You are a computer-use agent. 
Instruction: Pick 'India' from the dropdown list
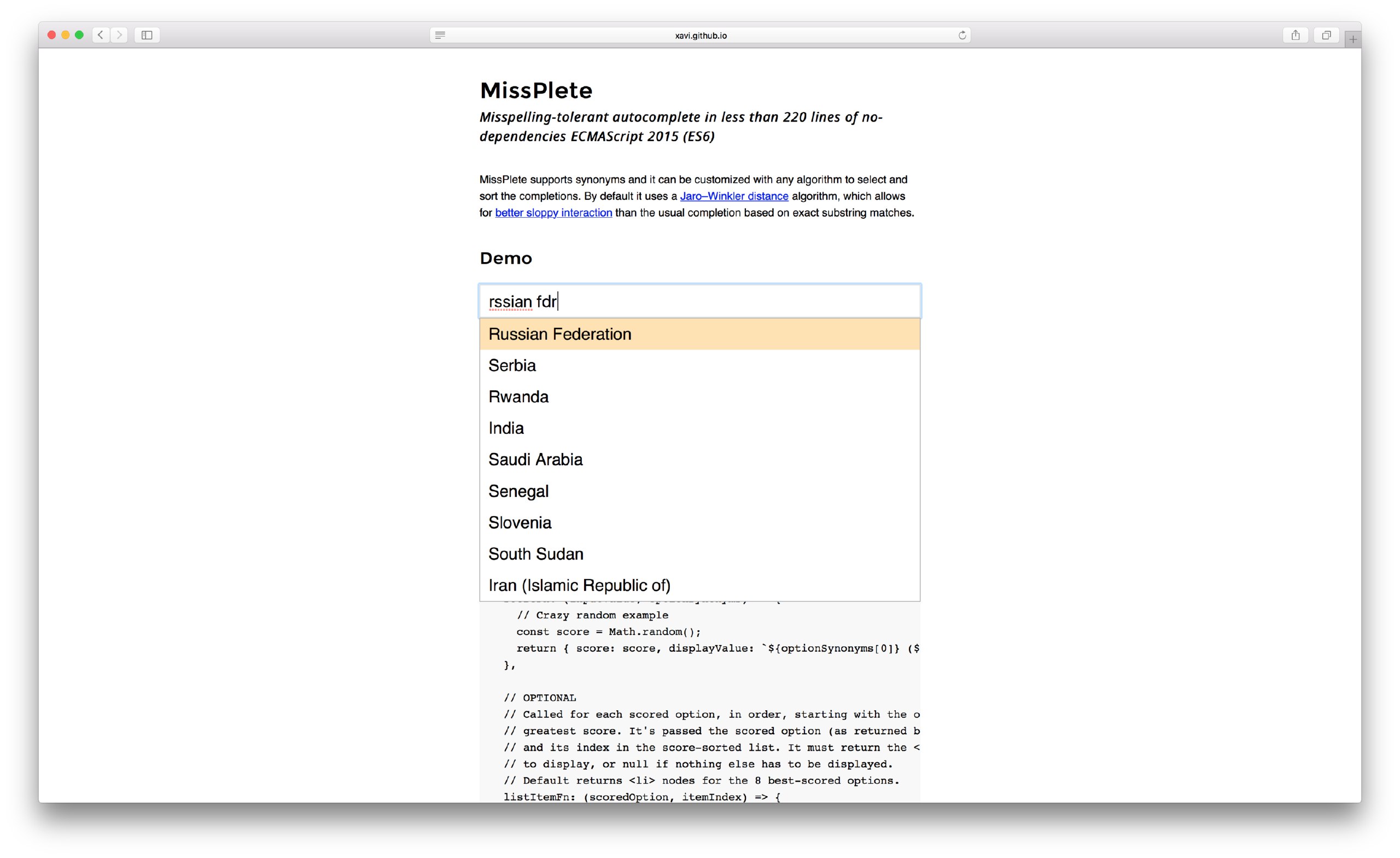coord(699,427)
